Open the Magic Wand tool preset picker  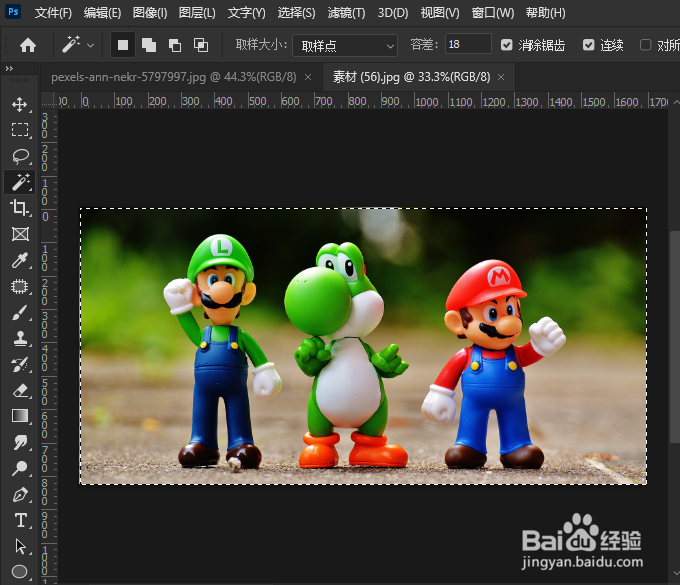tap(90, 46)
